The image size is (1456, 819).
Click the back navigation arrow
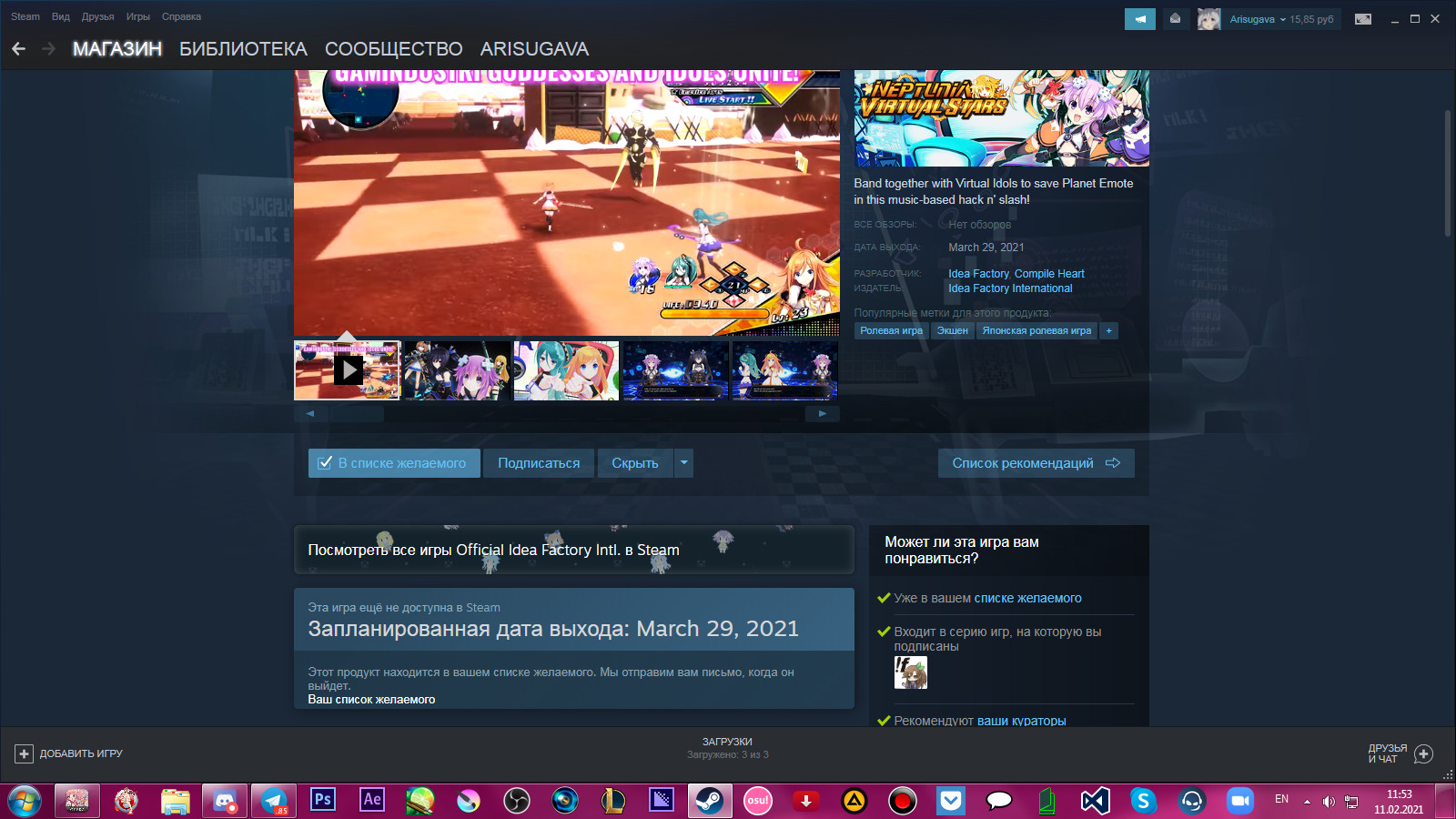point(19,49)
